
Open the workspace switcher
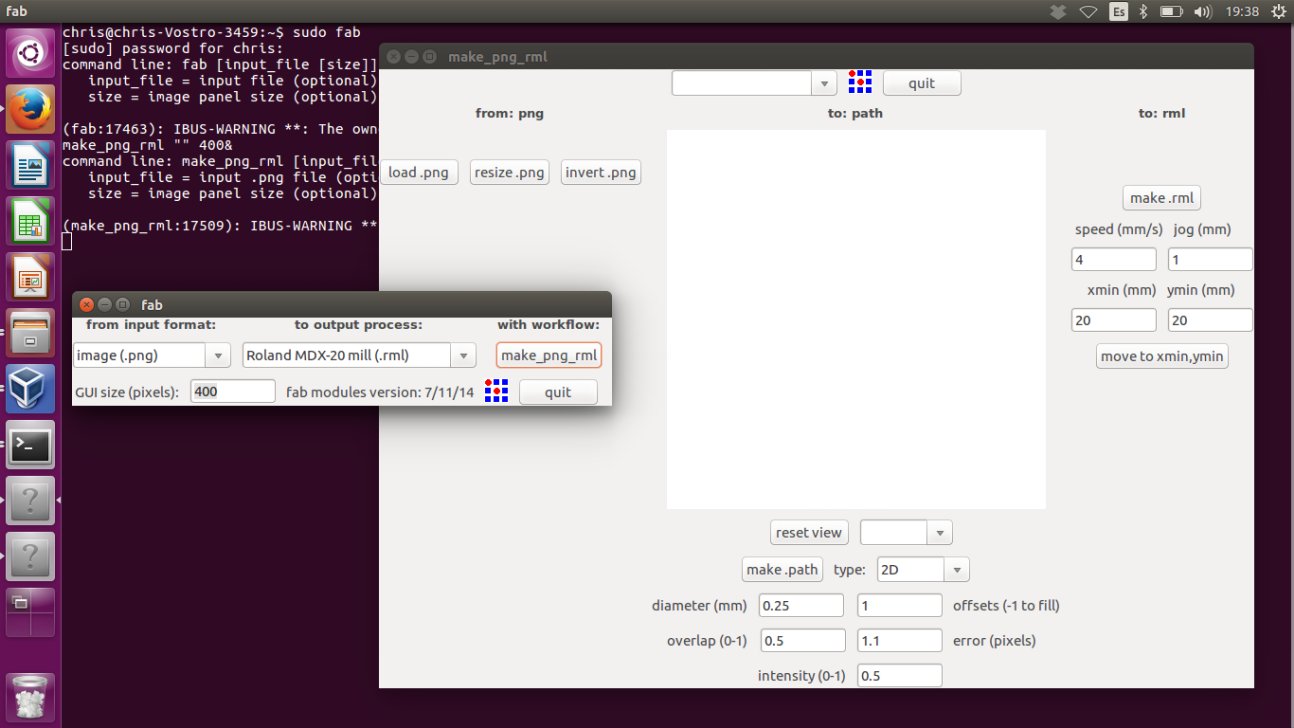coord(31,612)
